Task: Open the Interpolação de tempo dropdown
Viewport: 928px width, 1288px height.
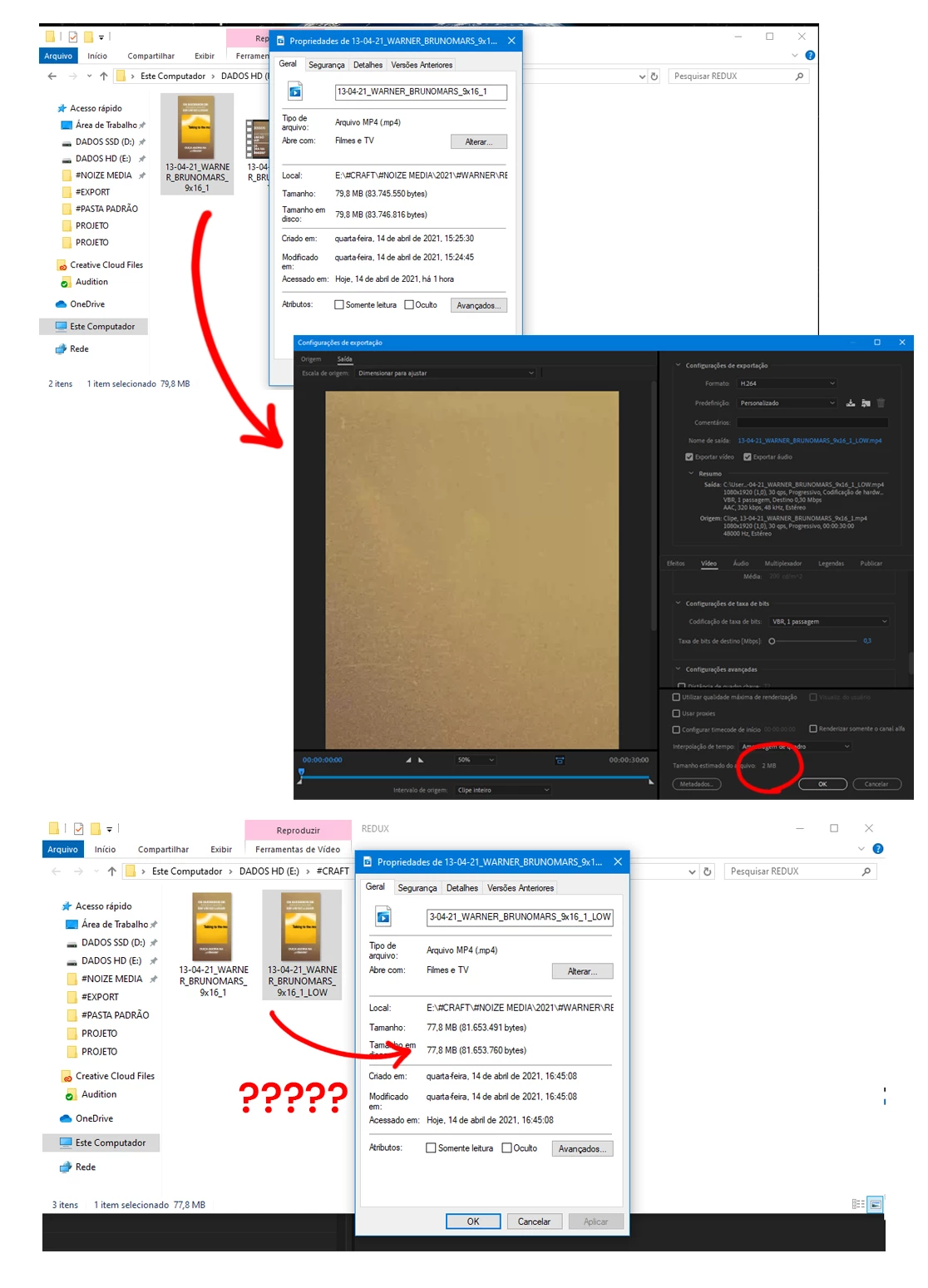Action: point(795,747)
